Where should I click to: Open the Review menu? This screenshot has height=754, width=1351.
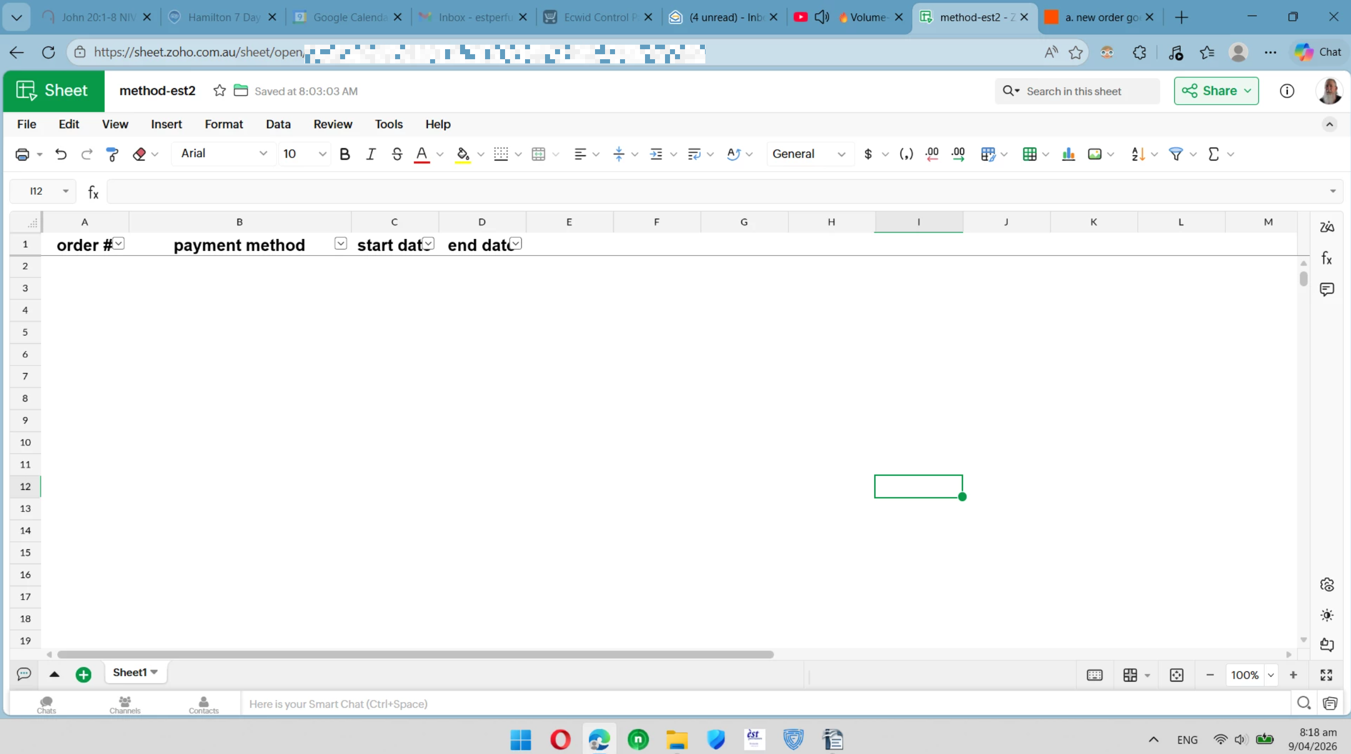333,124
